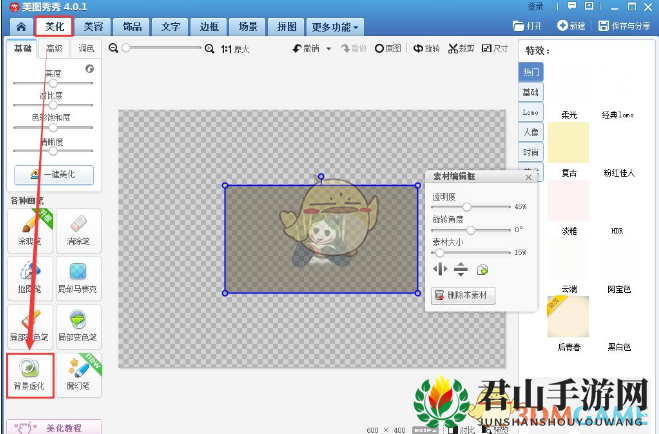
Task: Click the skin icon beside the feedback icon
Action: (x=589, y=6)
